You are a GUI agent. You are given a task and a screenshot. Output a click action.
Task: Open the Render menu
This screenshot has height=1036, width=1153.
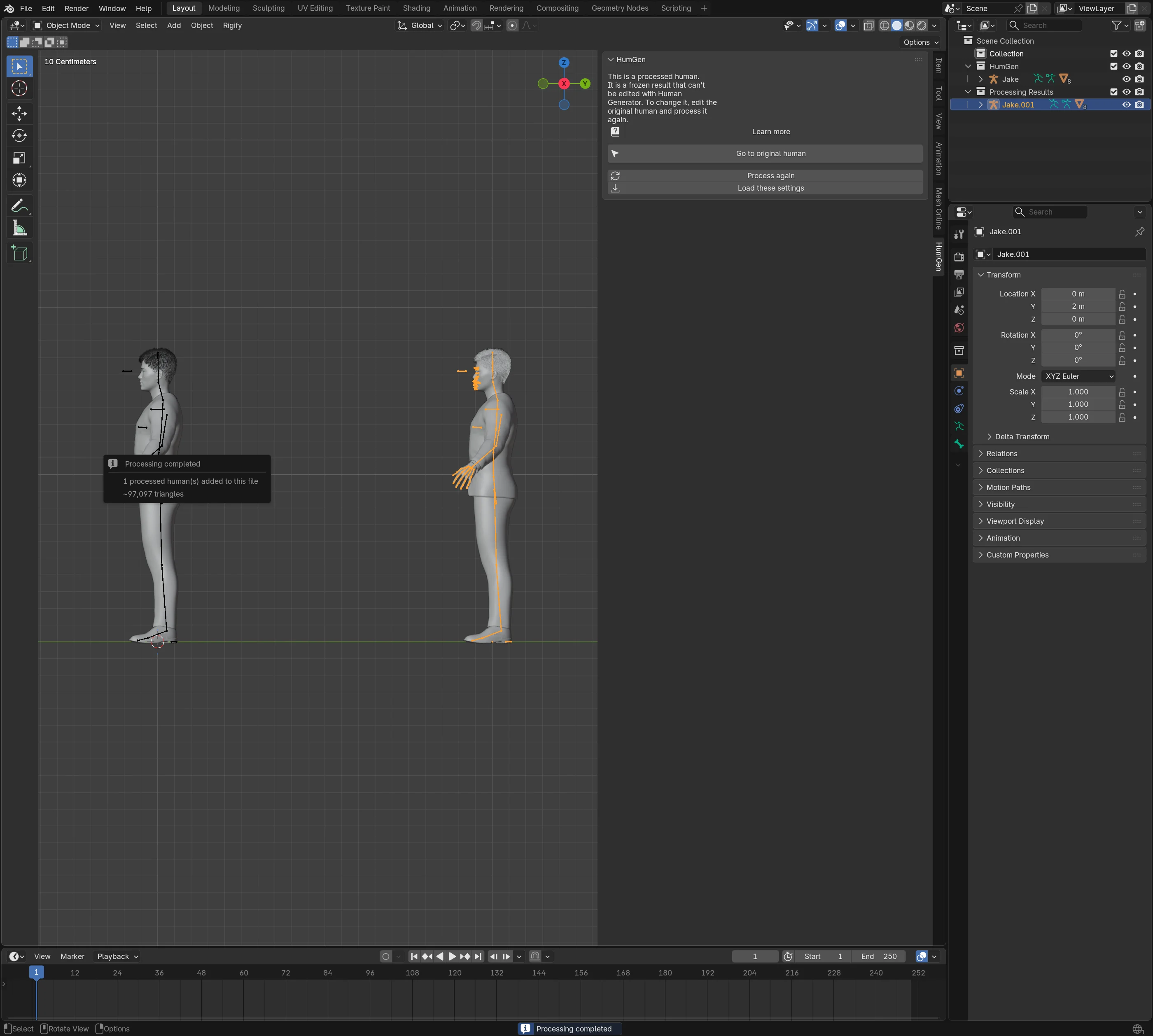pos(76,9)
